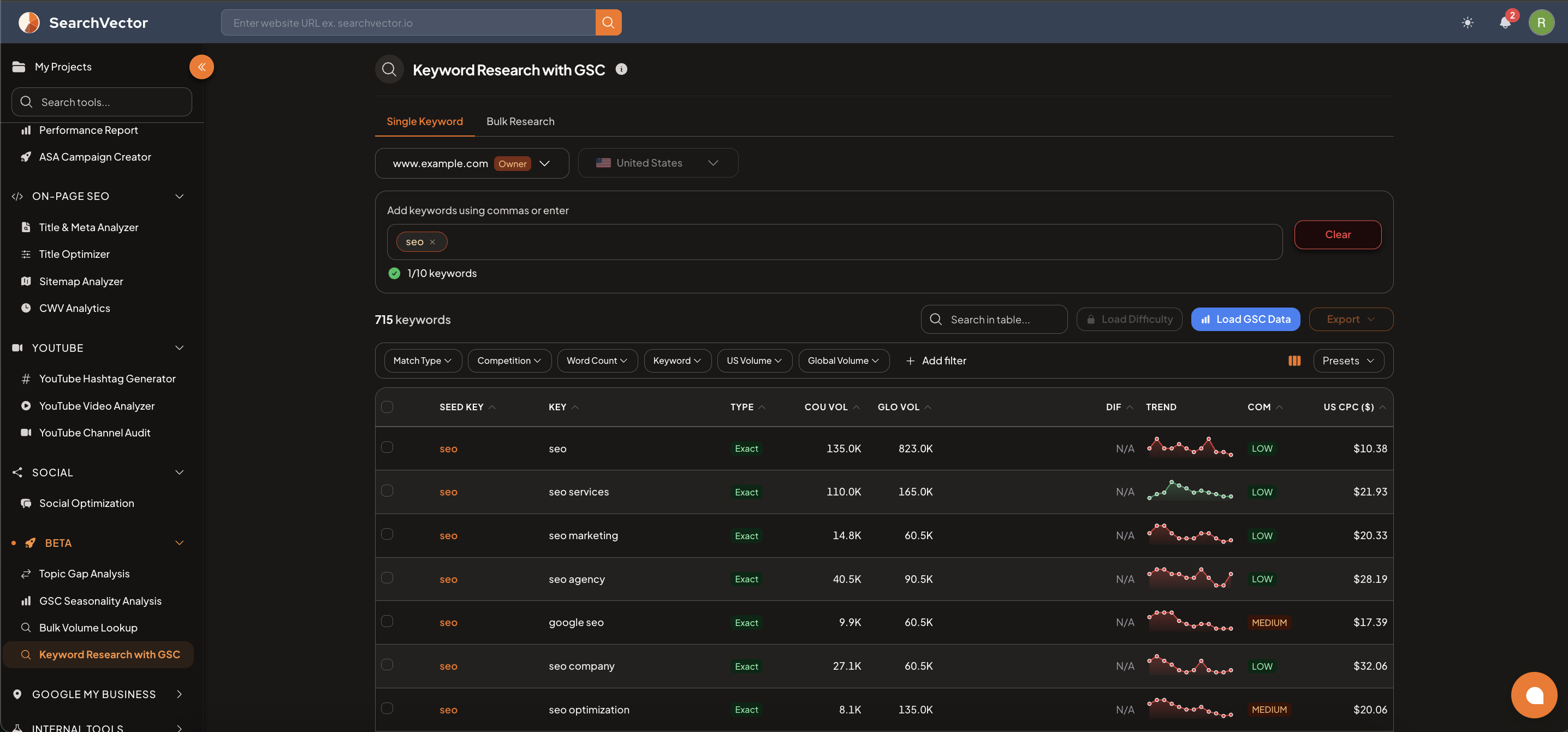1568x732 pixels.
Task: Open Title & Meta Analyzer
Action: pos(89,227)
